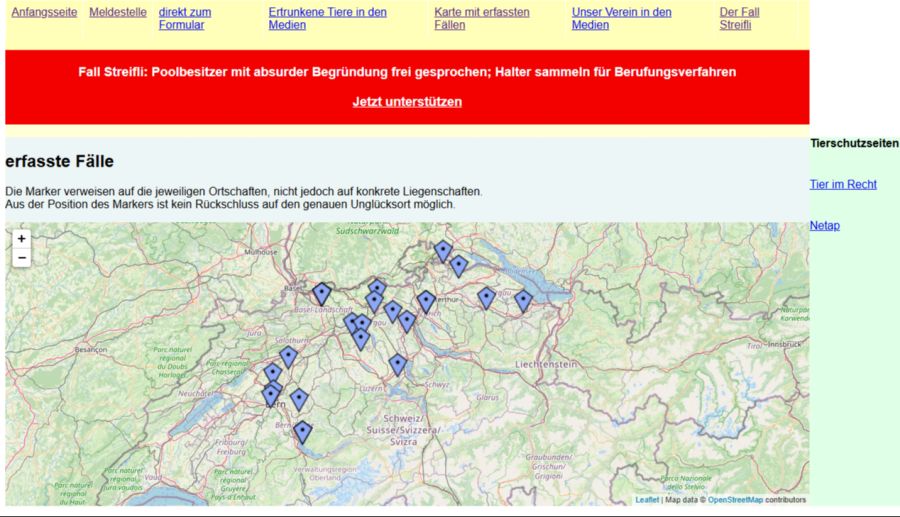Open the Meldestelle navigation link
900x517 pixels.
(118, 12)
